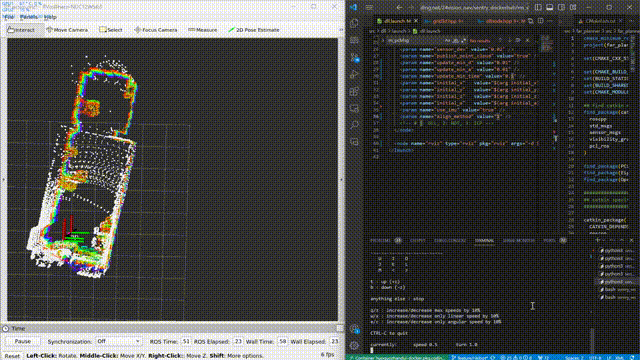Expand the replace toggle chevron in find widget
Screen dimensions: 640x360
coord(382,40)
